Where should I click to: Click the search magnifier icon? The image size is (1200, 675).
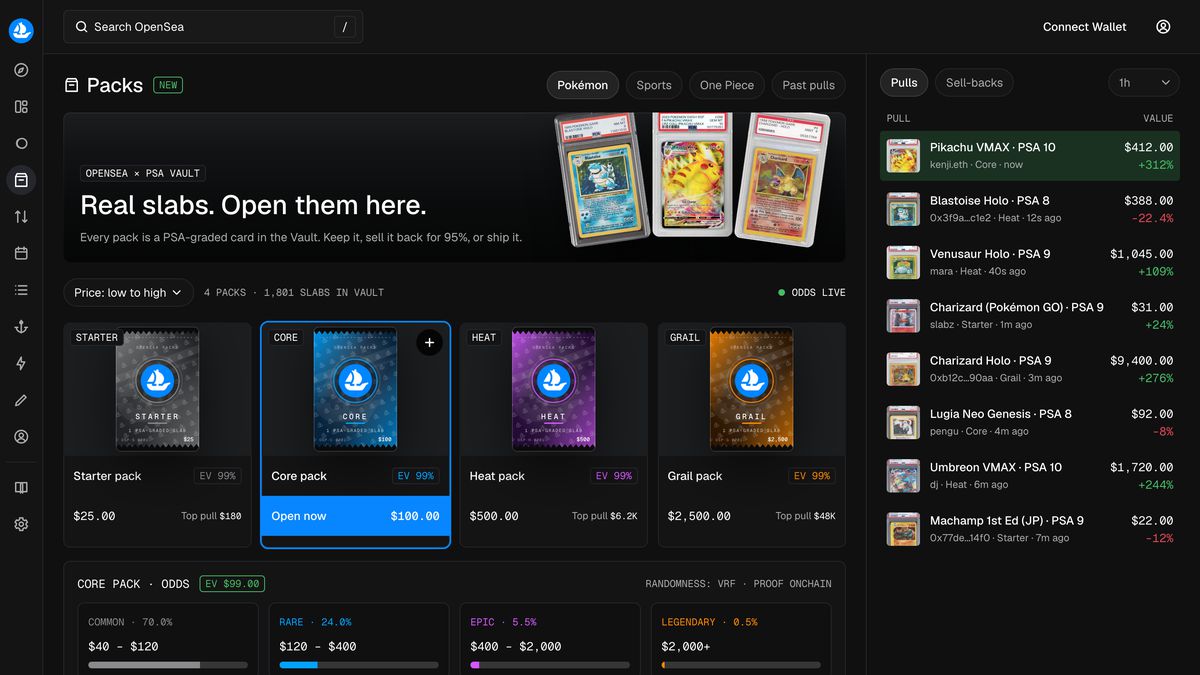[x=81, y=27]
